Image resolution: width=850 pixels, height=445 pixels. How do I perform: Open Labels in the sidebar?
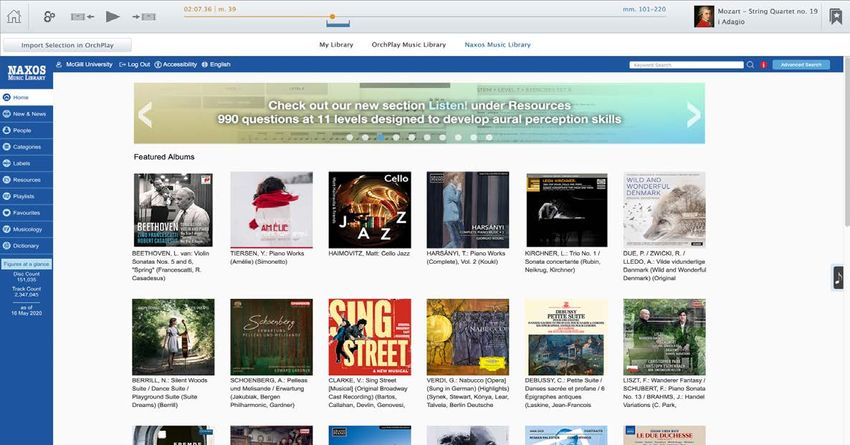[27, 163]
